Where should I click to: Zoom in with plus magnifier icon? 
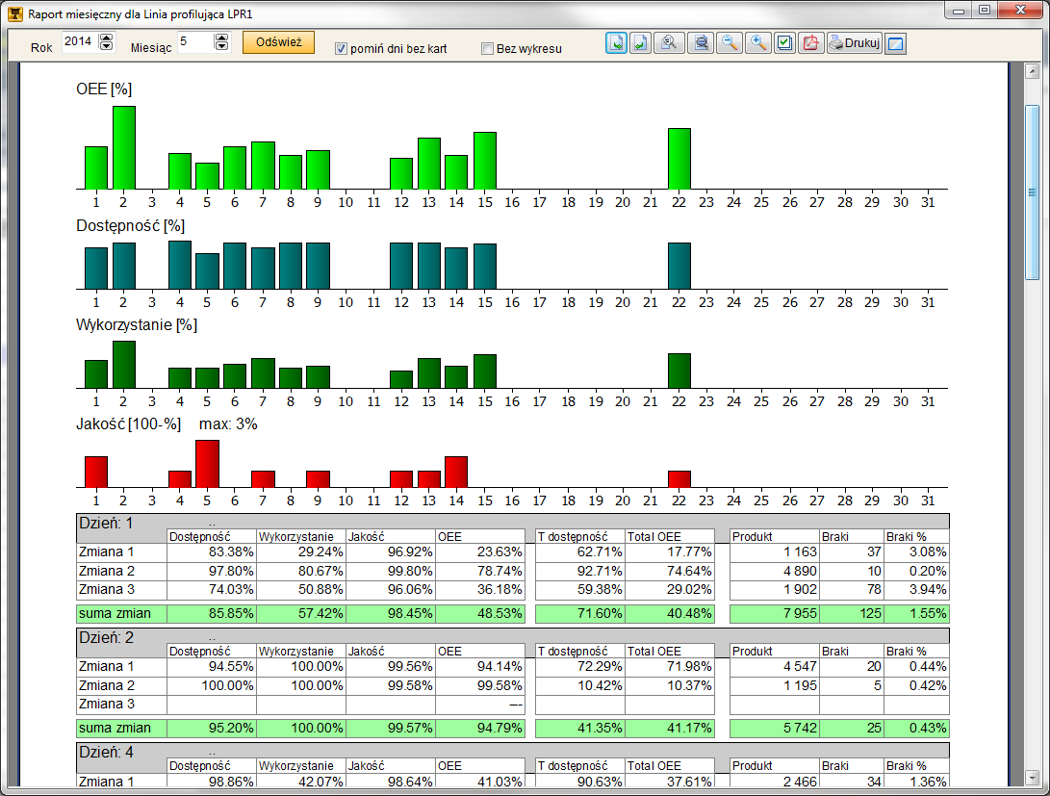pyautogui.click(x=757, y=44)
